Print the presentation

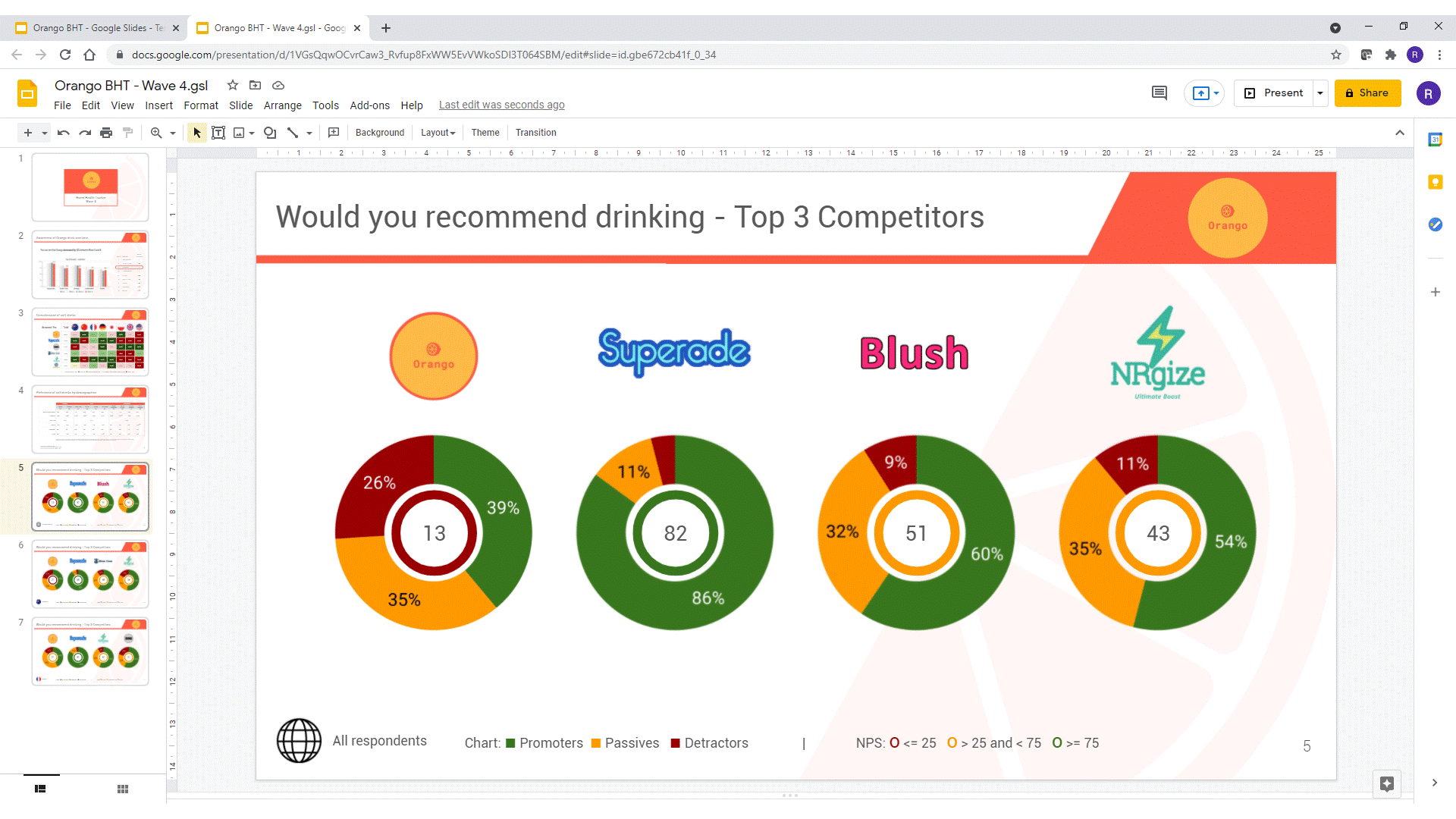coord(106,133)
